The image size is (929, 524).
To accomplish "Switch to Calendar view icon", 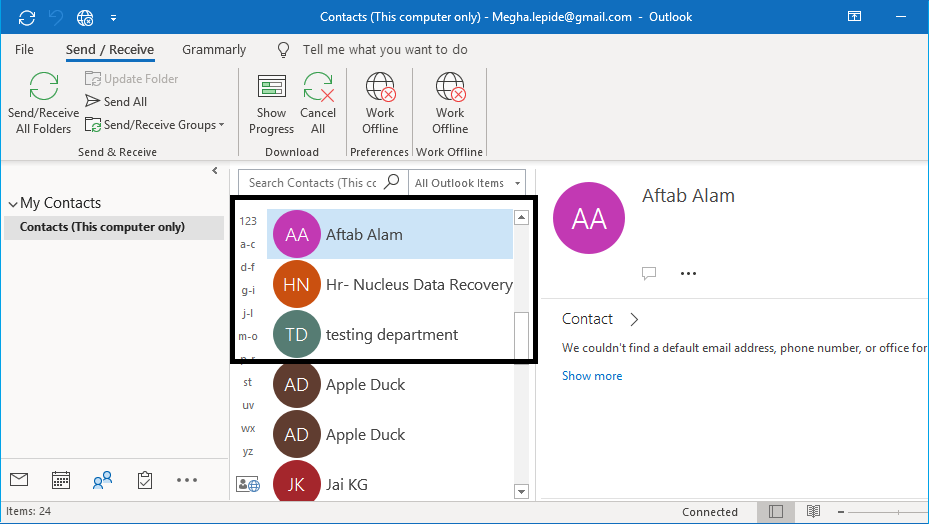I will [x=61, y=480].
